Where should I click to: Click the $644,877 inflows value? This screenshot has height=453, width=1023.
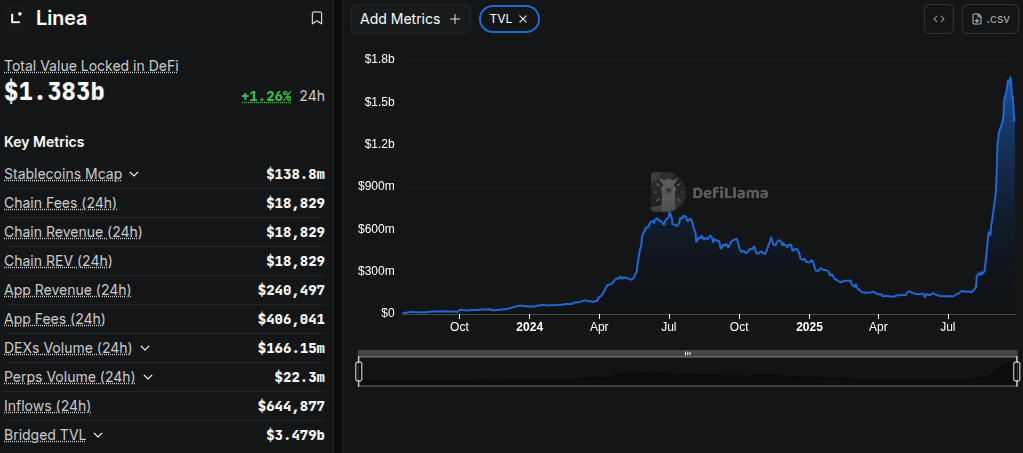click(291, 406)
